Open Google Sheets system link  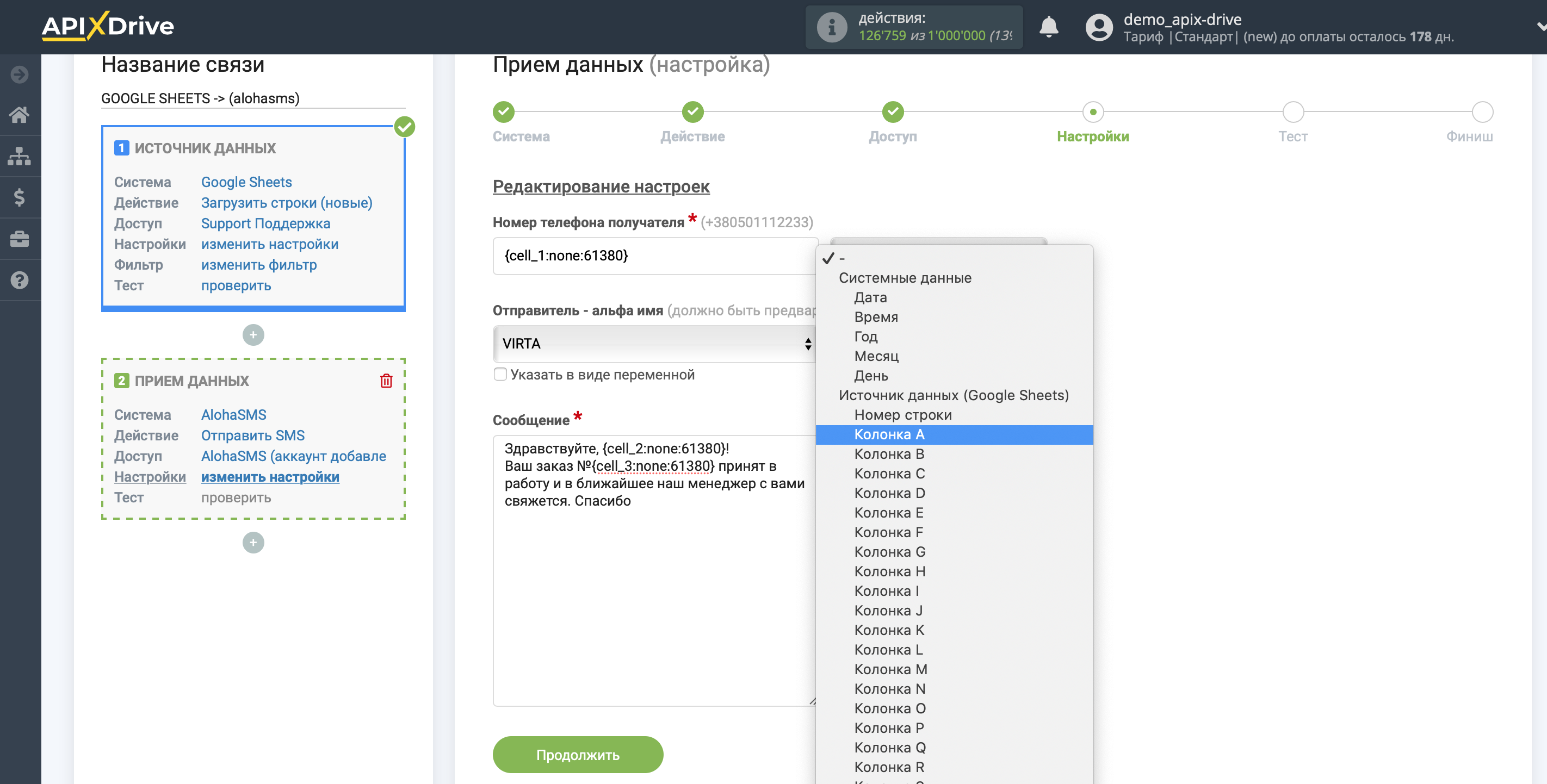point(246,182)
